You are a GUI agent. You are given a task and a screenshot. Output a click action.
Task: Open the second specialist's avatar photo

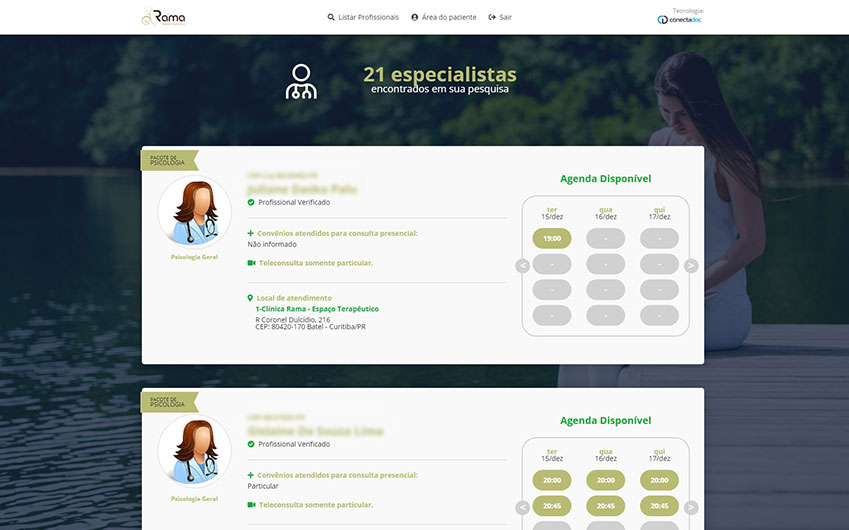(194, 451)
